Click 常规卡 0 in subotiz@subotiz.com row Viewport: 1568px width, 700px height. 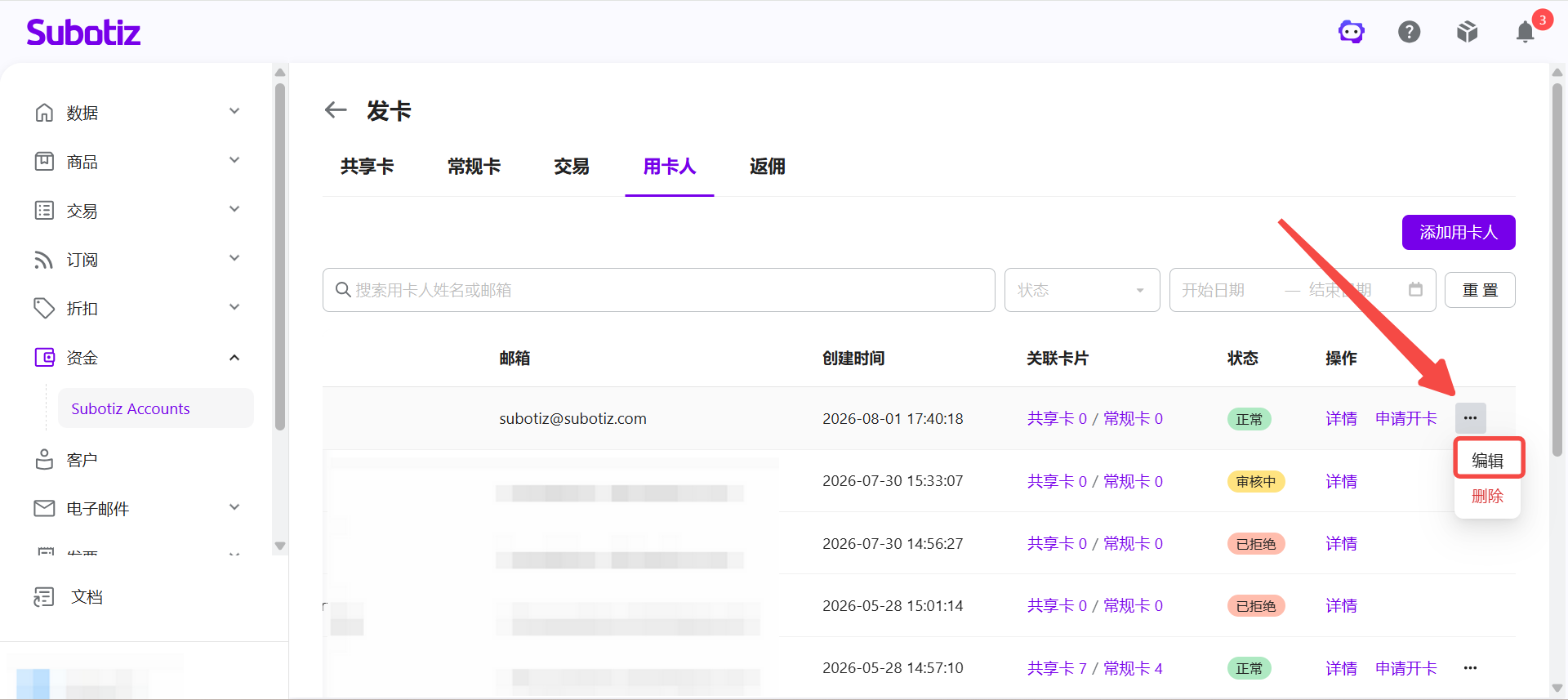[x=1134, y=418]
